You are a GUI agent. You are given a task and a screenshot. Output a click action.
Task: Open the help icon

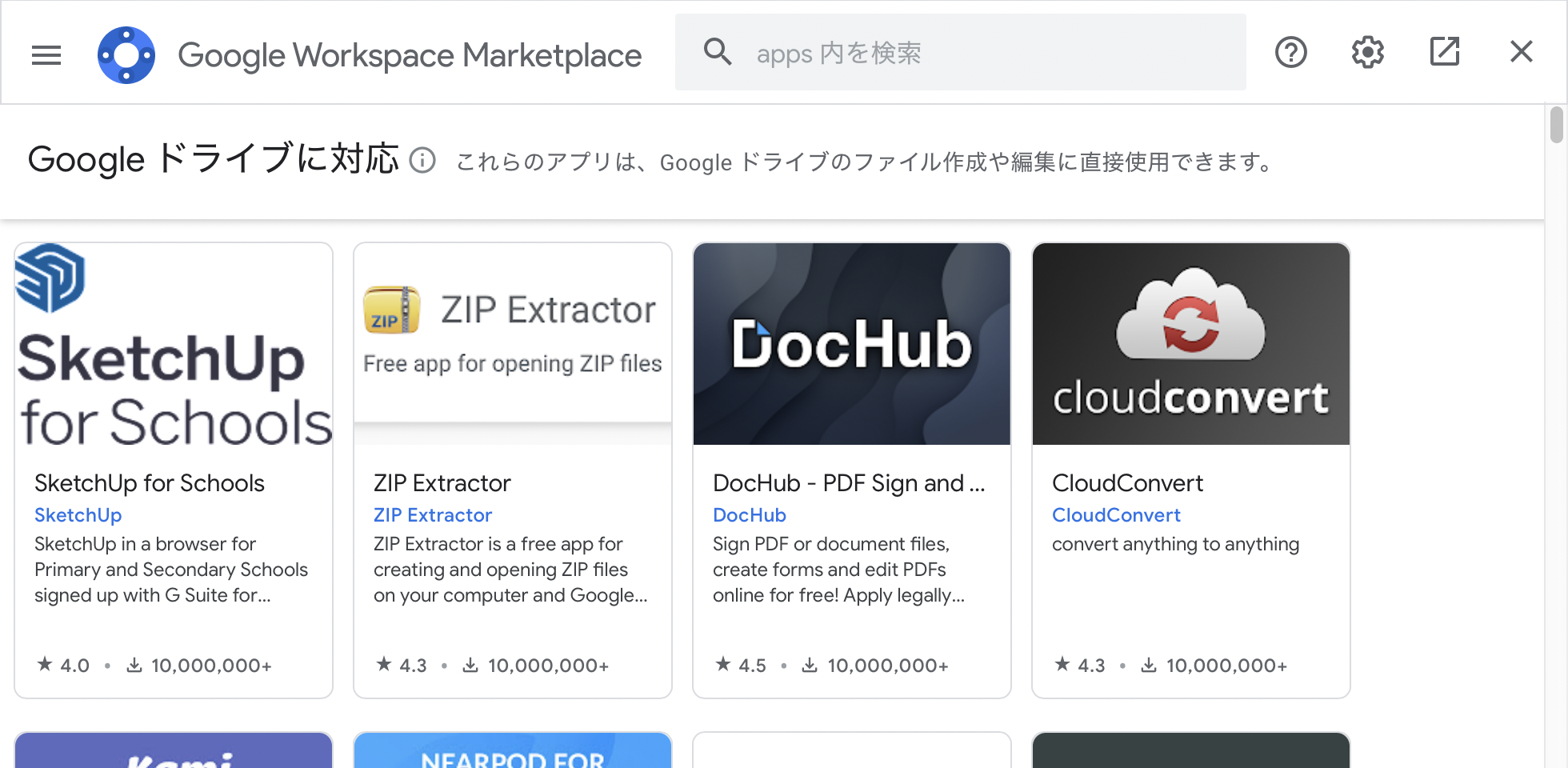pos(1290,52)
